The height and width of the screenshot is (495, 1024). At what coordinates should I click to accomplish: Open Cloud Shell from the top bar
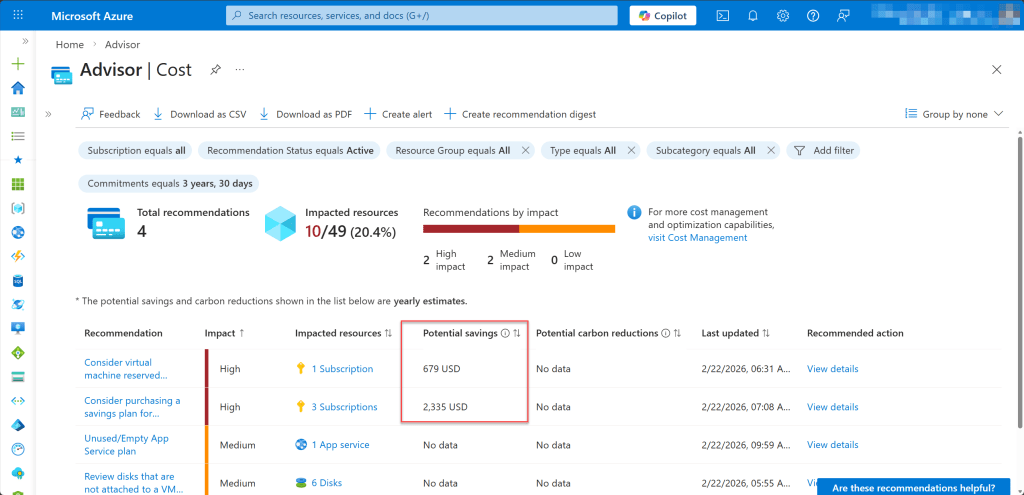[x=723, y=16]
